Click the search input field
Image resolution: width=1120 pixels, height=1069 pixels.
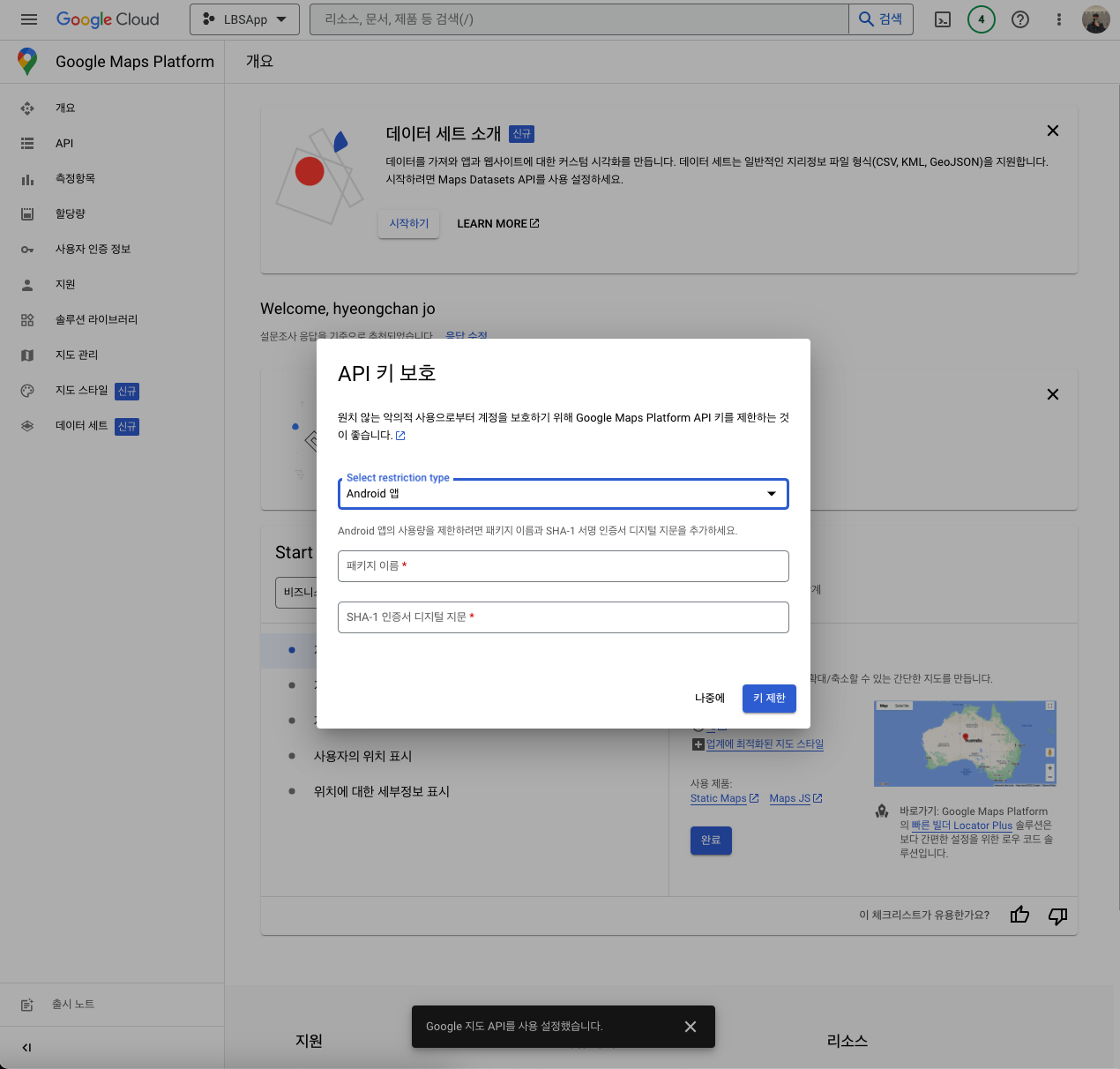pos(579,19)
